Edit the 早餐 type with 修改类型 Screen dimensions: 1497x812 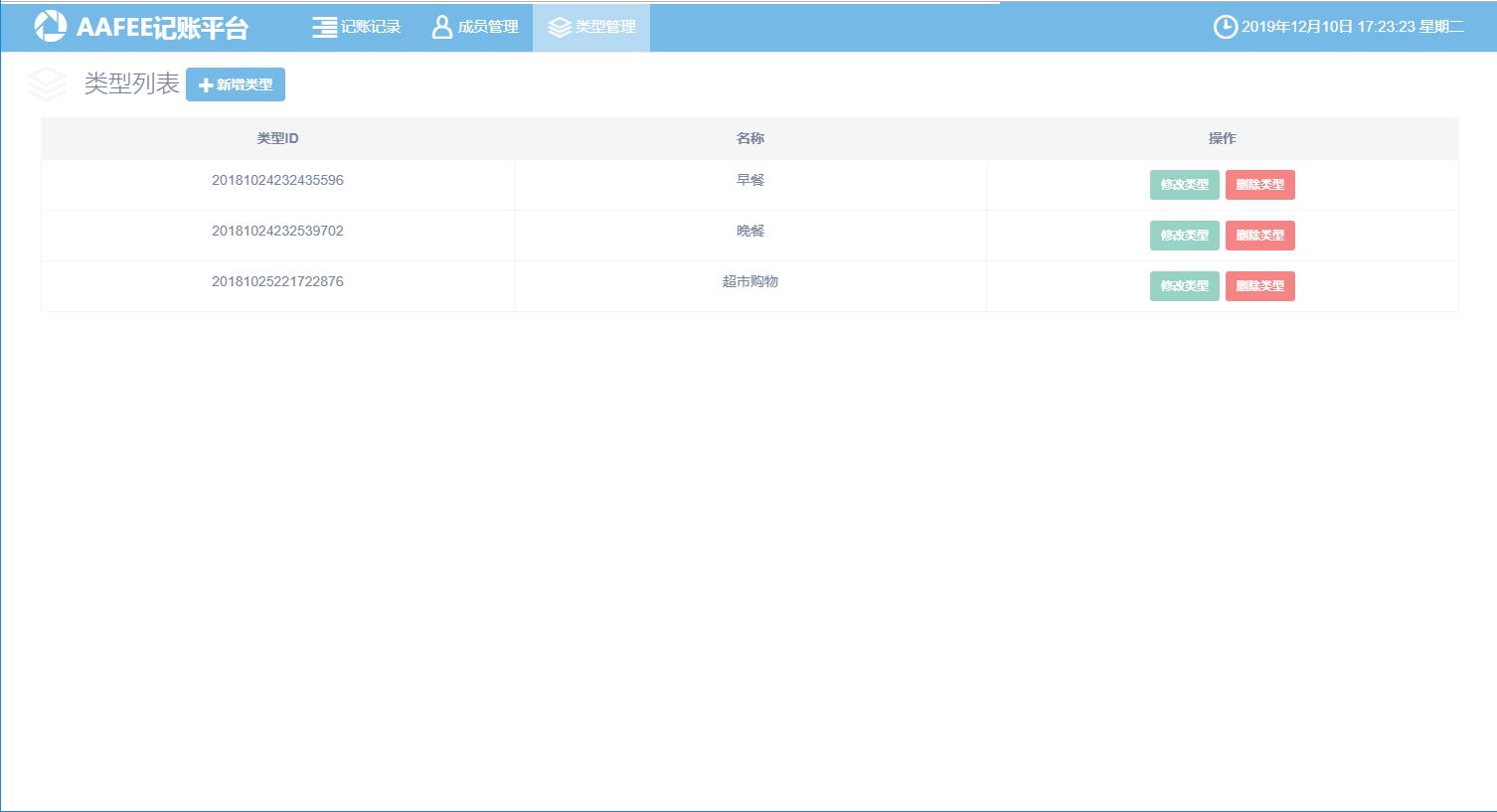[x=1184, y=185]
